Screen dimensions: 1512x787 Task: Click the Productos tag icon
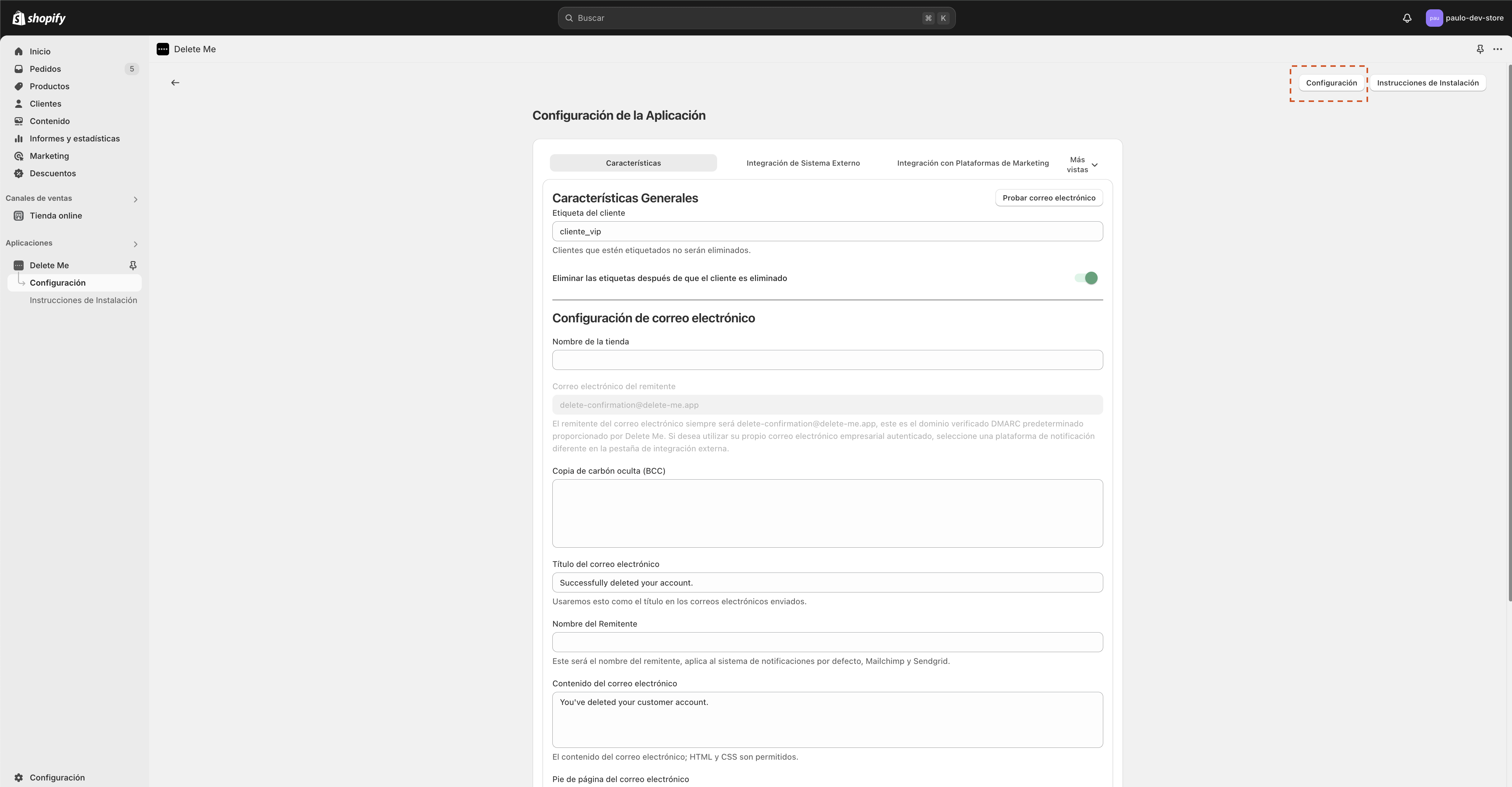coord(19,86)
